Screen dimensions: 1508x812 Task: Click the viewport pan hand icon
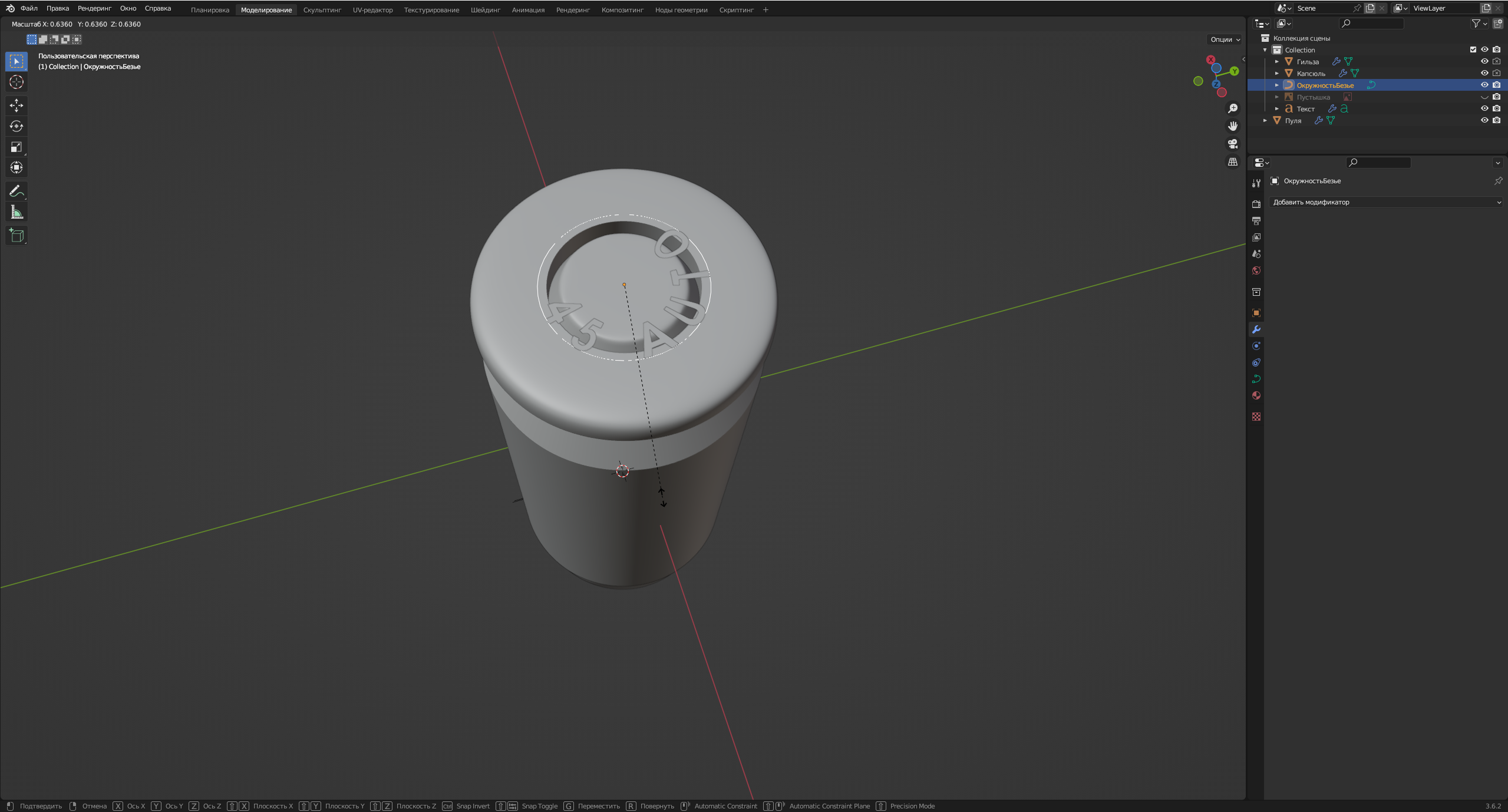coord(1232,126)
